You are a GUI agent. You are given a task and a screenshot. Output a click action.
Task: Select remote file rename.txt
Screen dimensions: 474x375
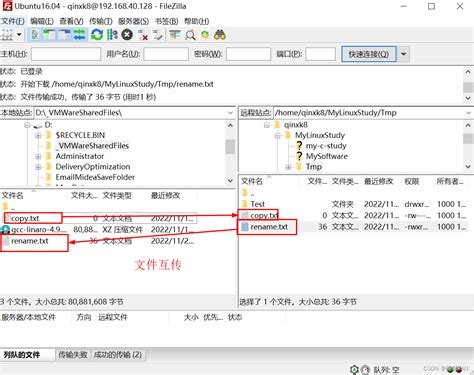269,227
